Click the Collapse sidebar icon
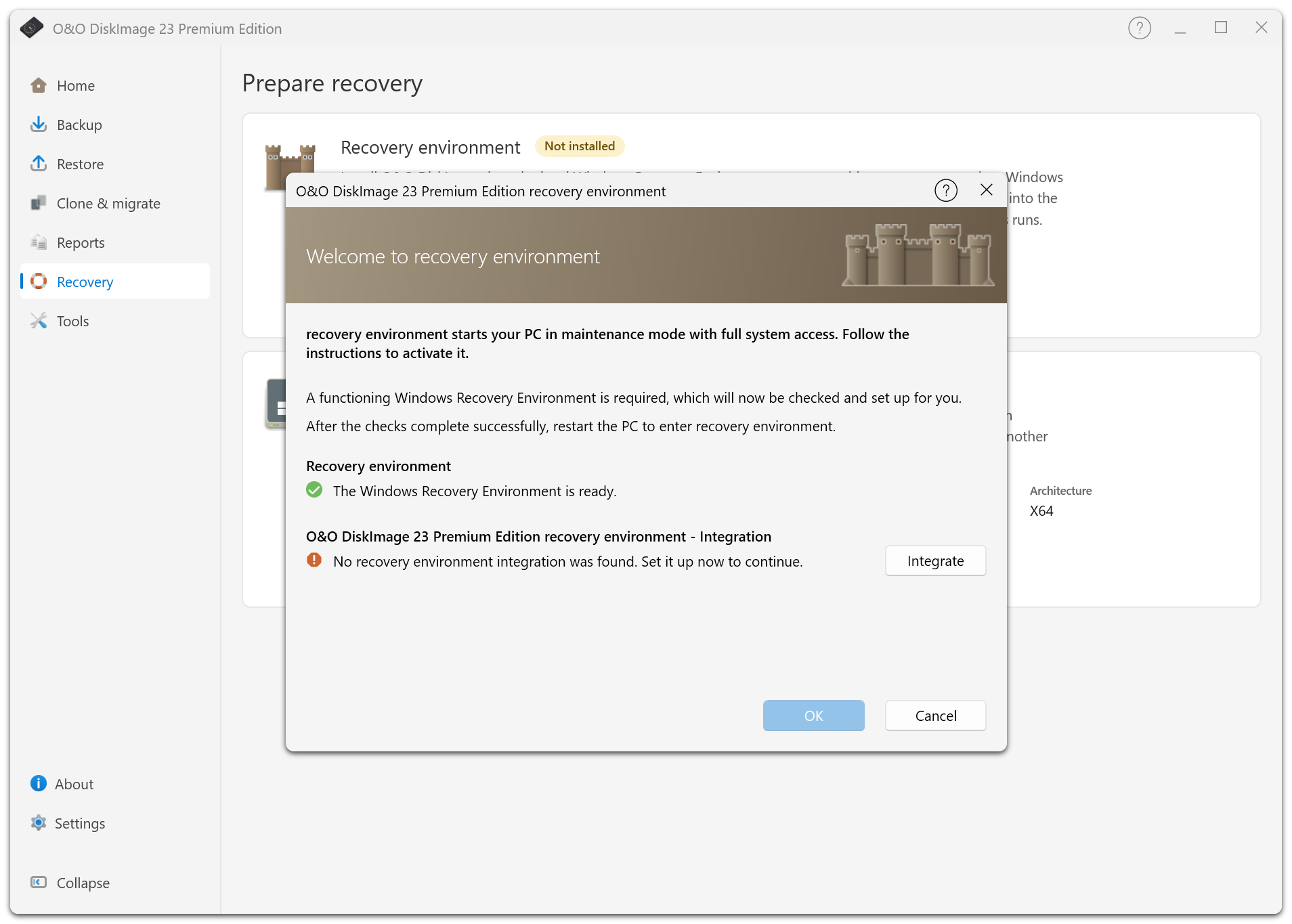This screenshot has width=1292, height=924. 39,883
